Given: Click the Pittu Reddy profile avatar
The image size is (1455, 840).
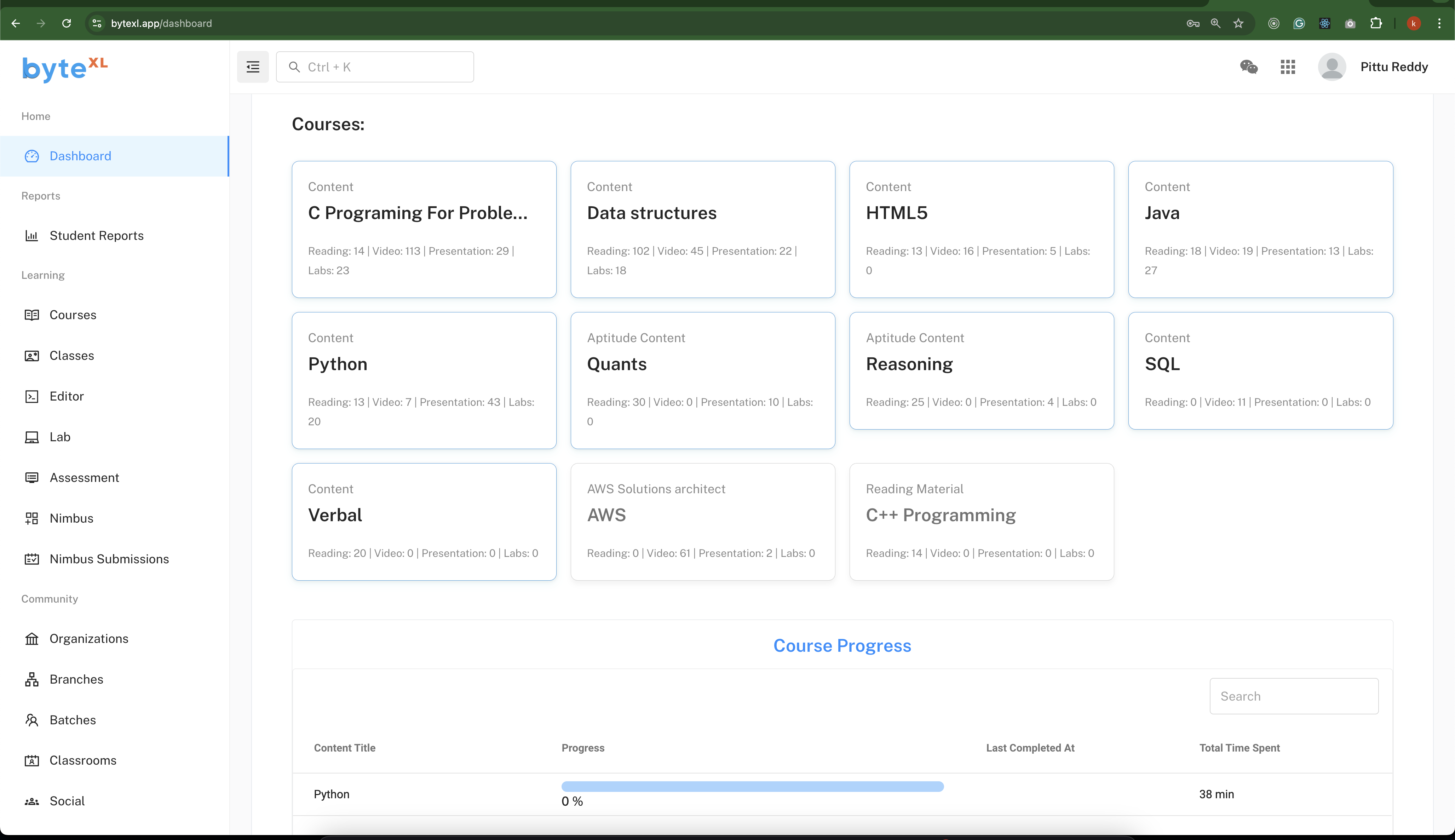Looking at the screenshot, I should tap(1332, 67).
